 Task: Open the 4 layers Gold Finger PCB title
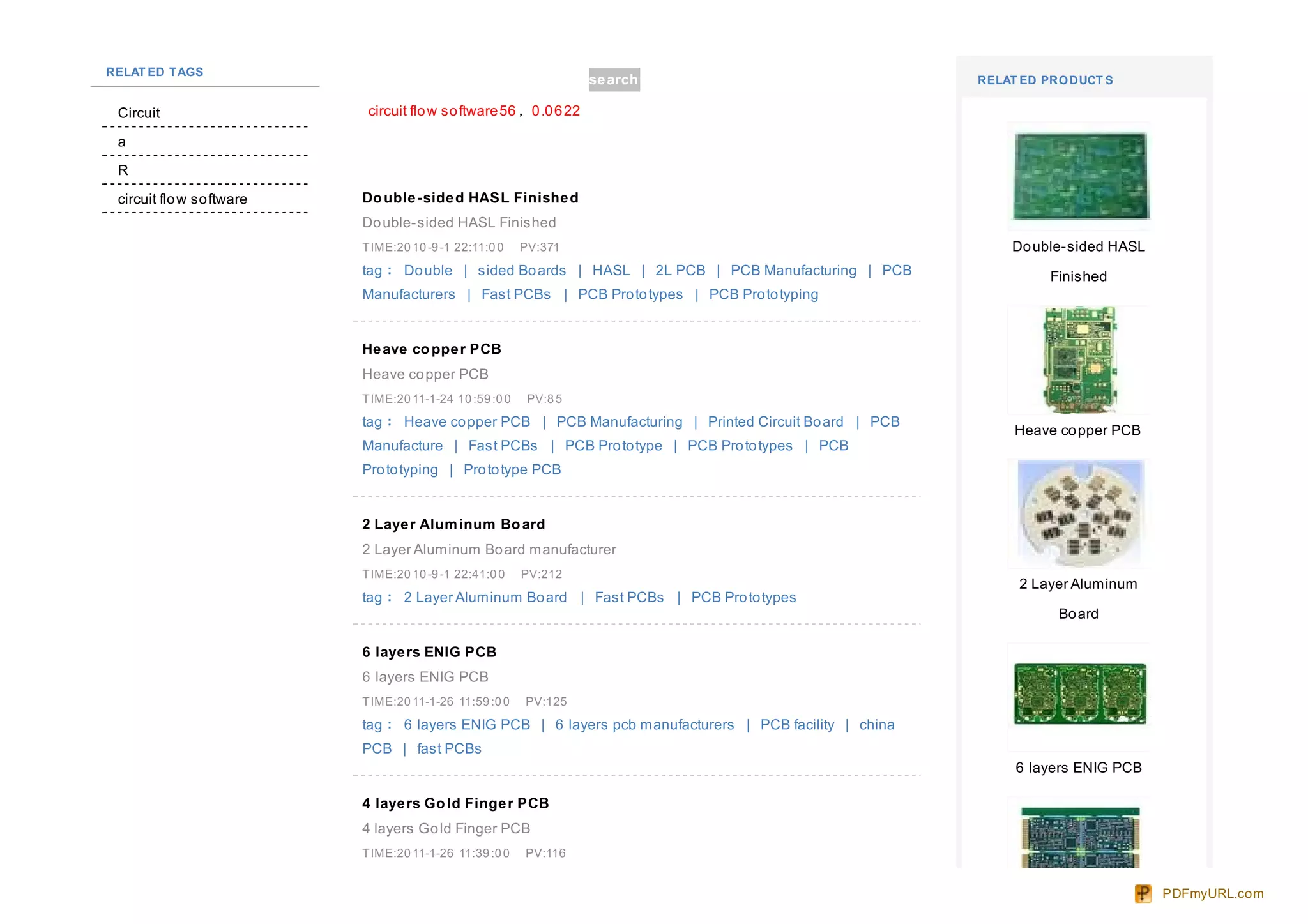pos(455,803)
